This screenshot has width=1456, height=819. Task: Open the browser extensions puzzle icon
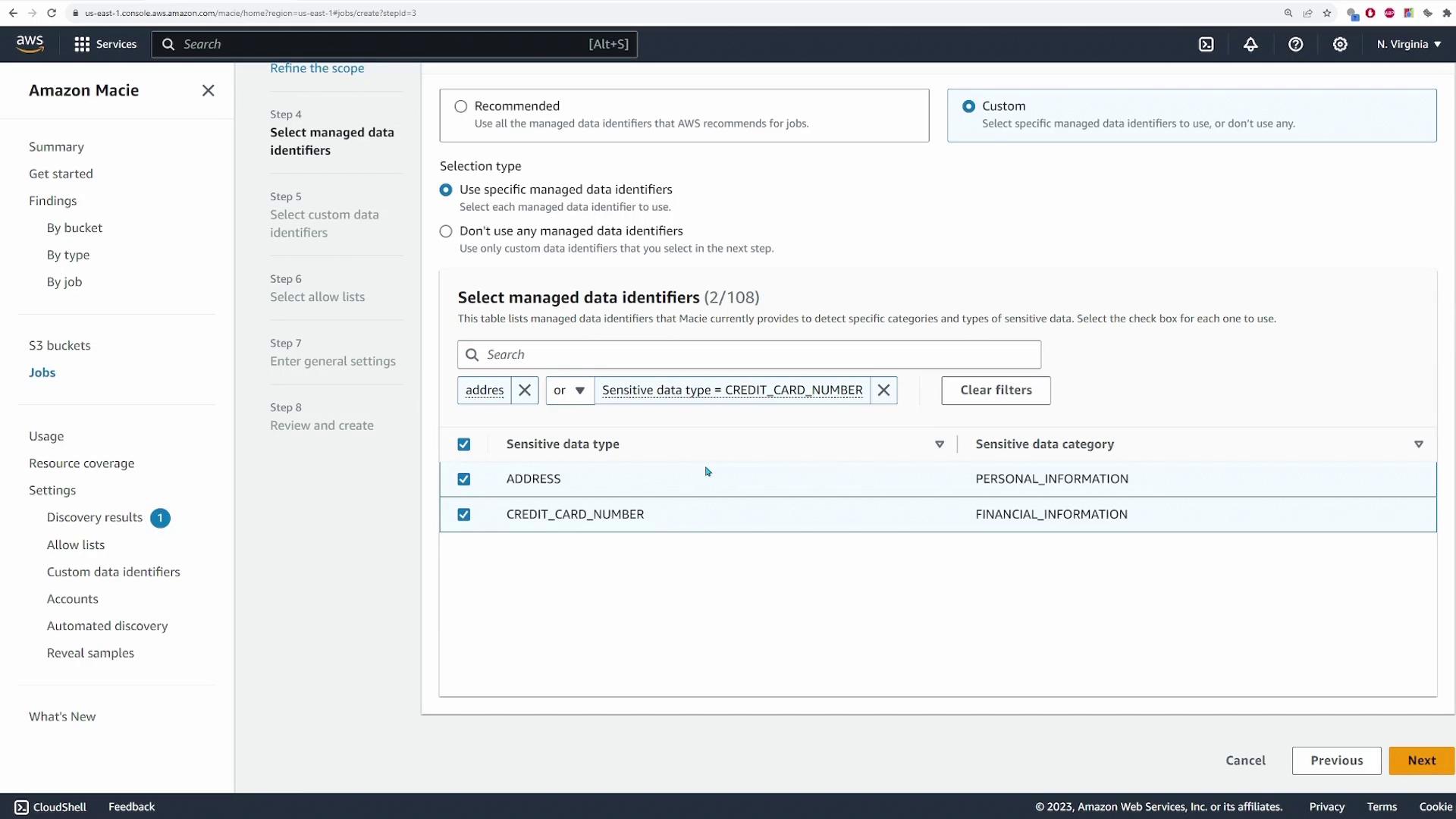tap(1447, 13)
